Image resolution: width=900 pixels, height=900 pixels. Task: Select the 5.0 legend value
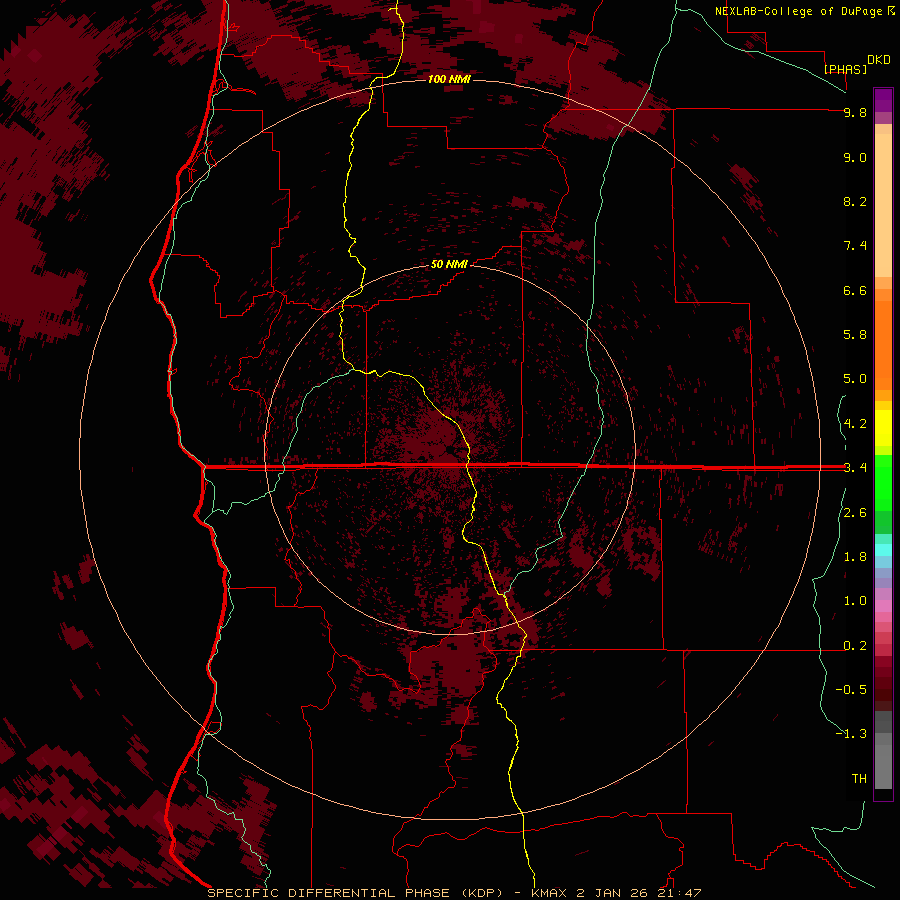(x=855, y=379)
